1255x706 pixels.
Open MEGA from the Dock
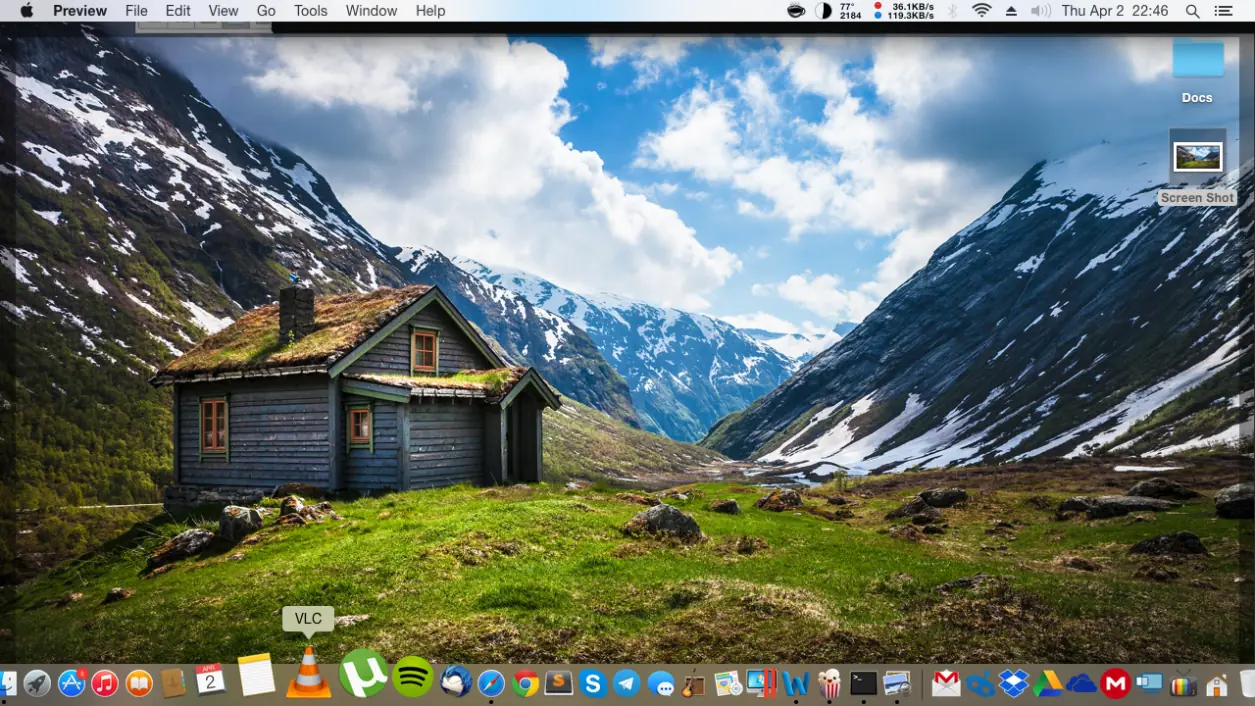[1115, 683]
